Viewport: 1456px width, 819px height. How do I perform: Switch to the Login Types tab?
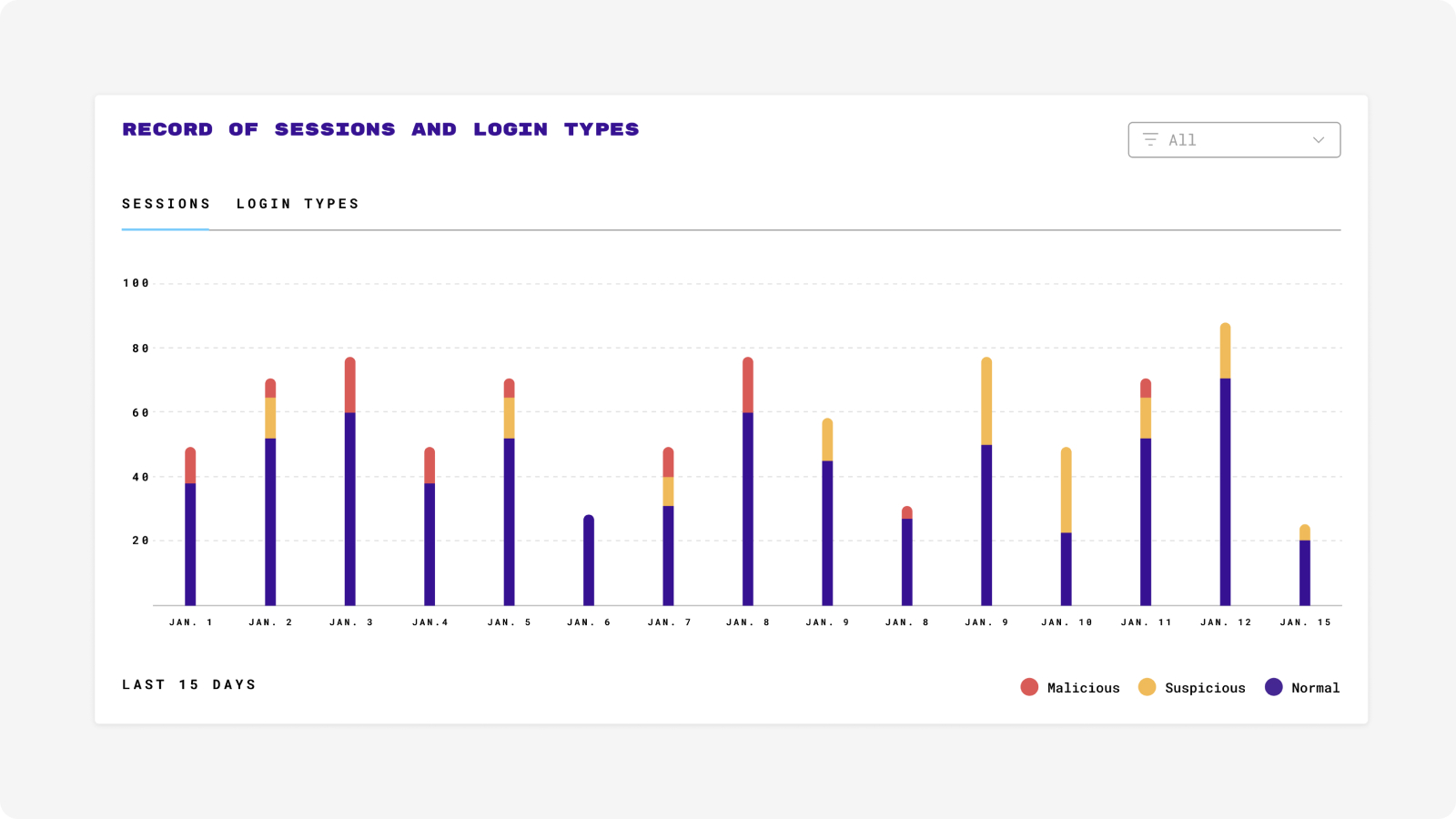298,204
